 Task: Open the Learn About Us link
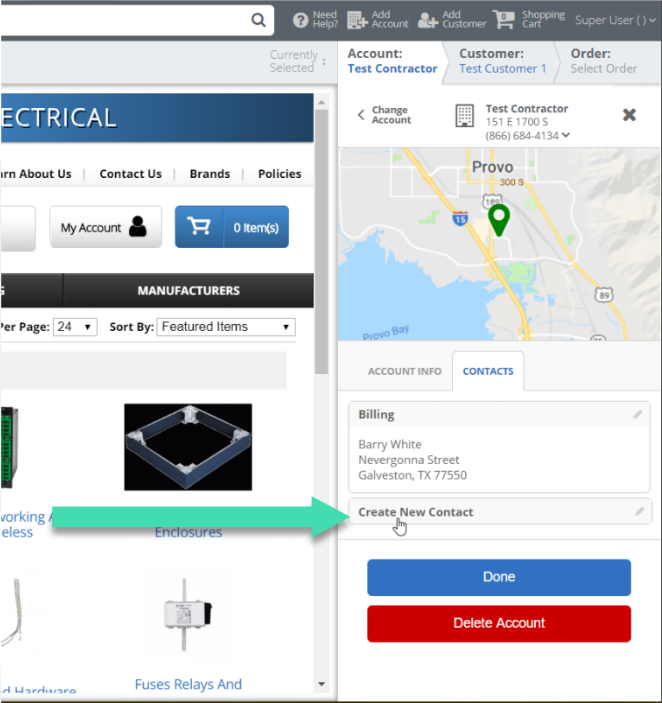click(36, 174)
